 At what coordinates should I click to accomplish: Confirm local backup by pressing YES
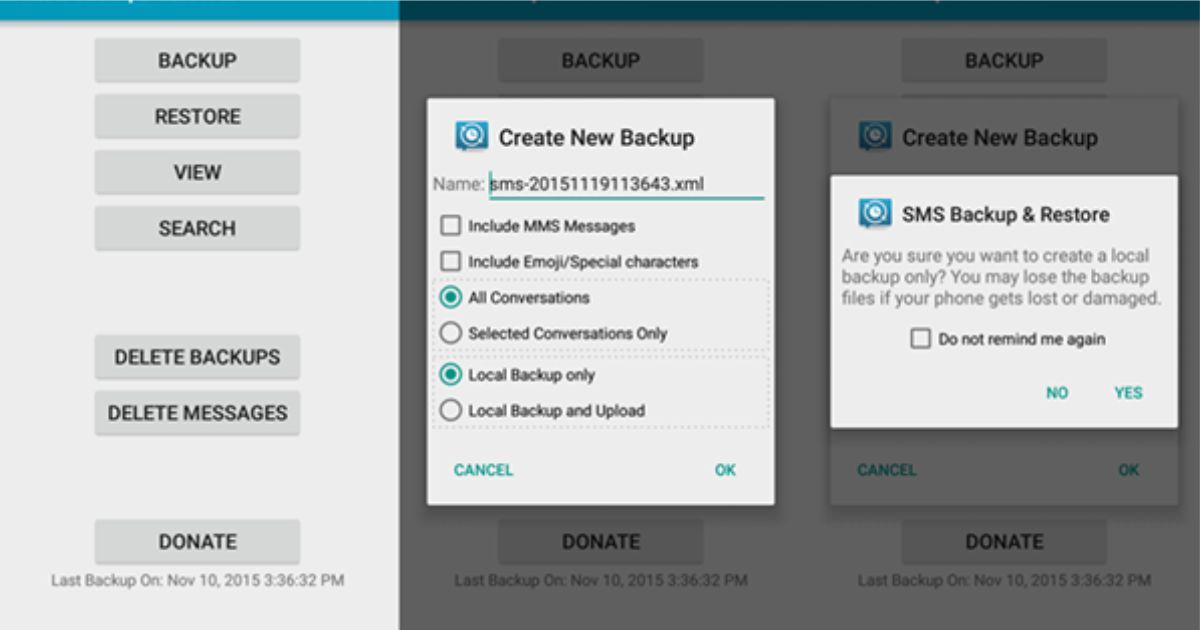[1127, 393]
